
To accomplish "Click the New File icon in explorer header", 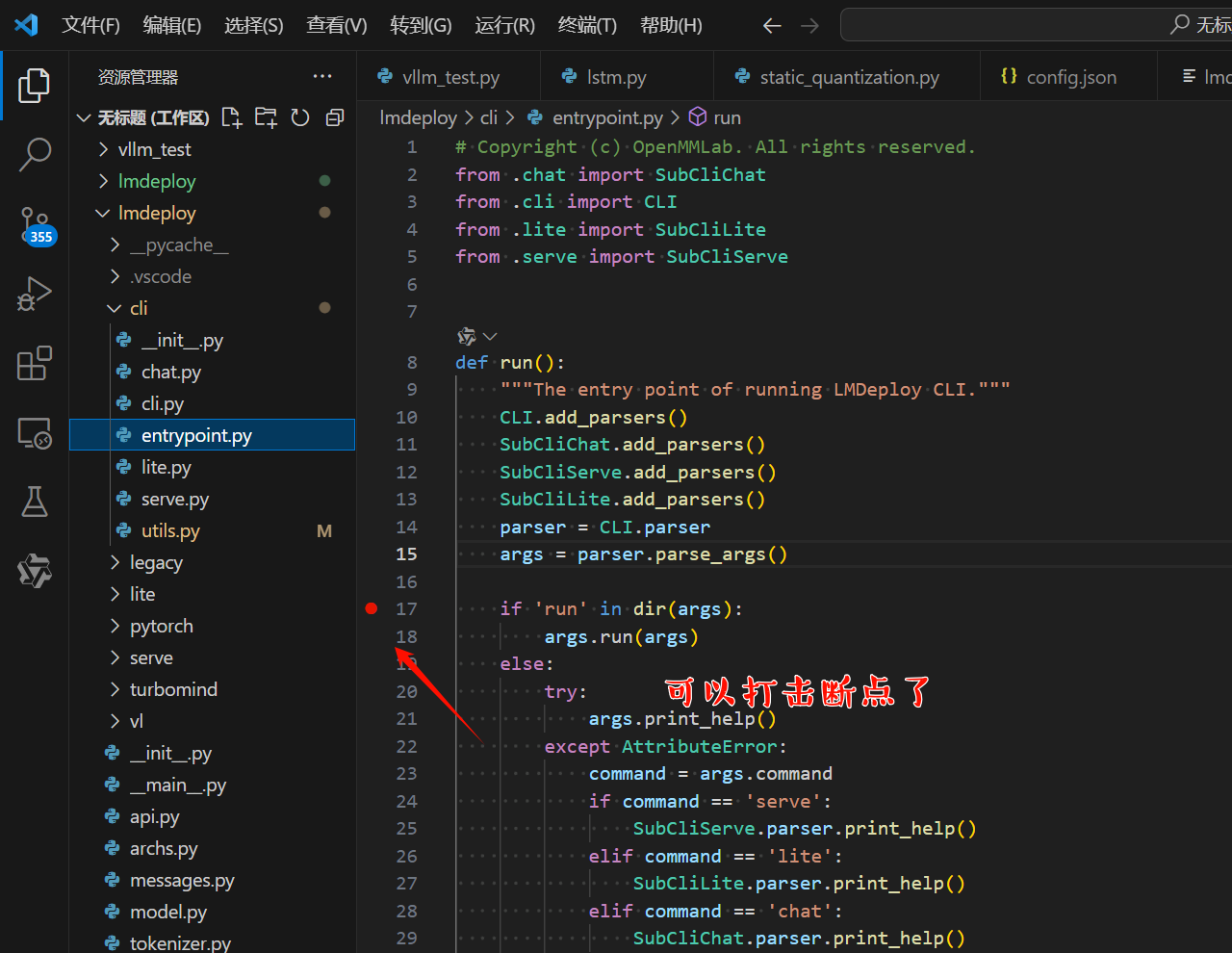I will 231,117.
